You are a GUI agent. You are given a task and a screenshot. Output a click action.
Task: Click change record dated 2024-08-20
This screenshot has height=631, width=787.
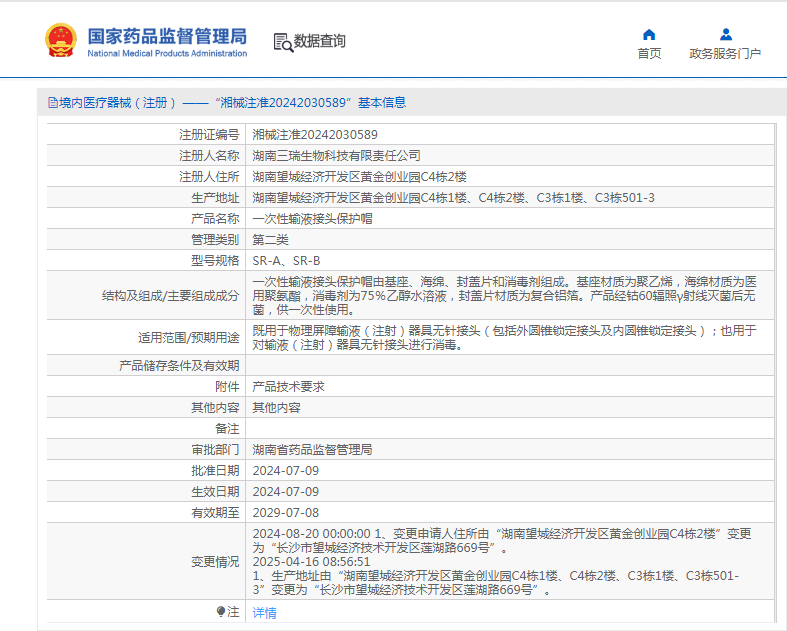pyautogui.click(x=502, y=541)
